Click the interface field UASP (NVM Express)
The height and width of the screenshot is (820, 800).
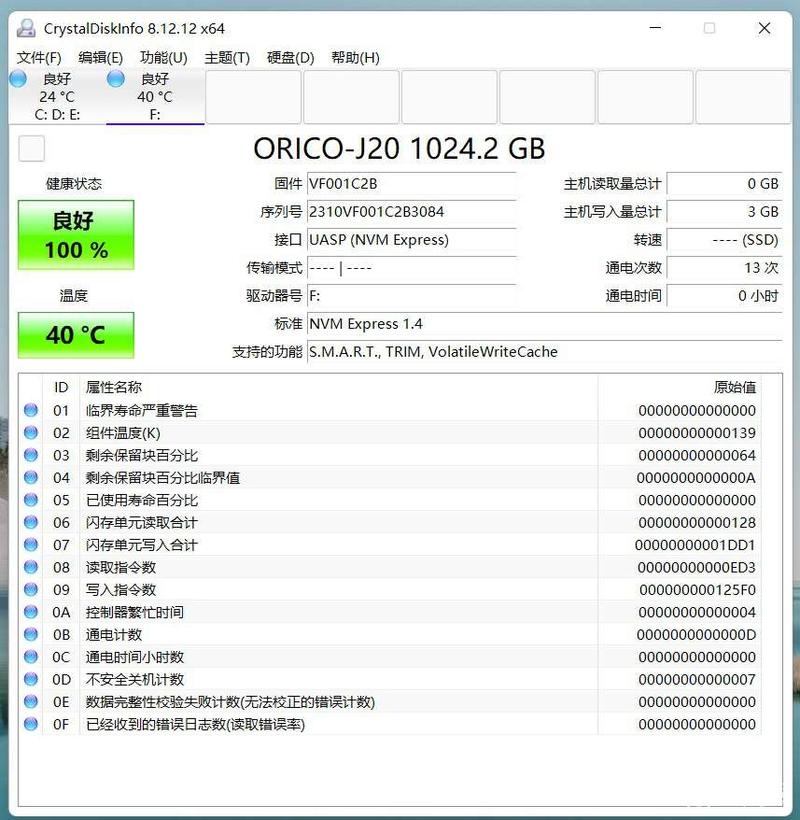click(x=412, y=240)
